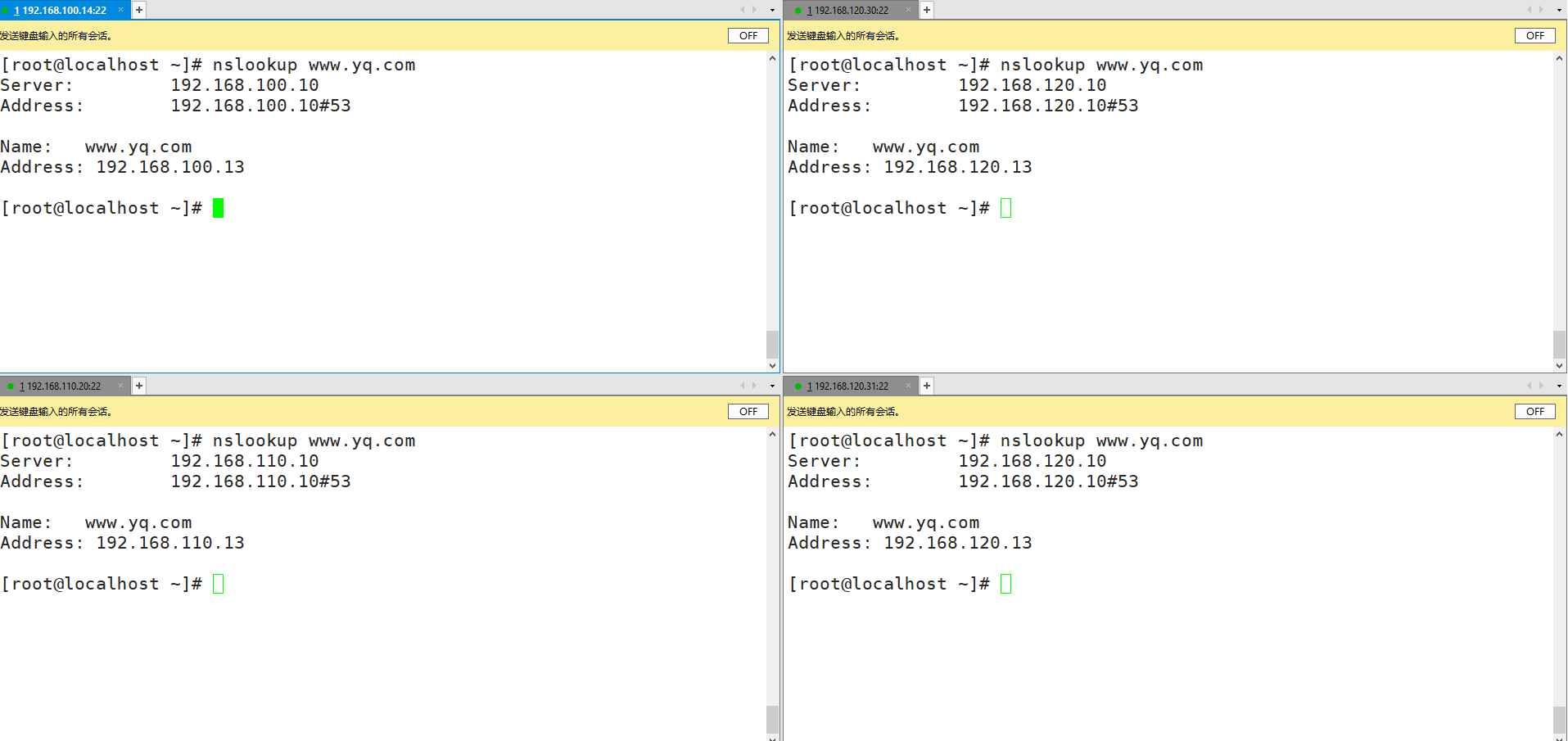Add a tab next to 192.168.120.31 session

coord(927,386)
